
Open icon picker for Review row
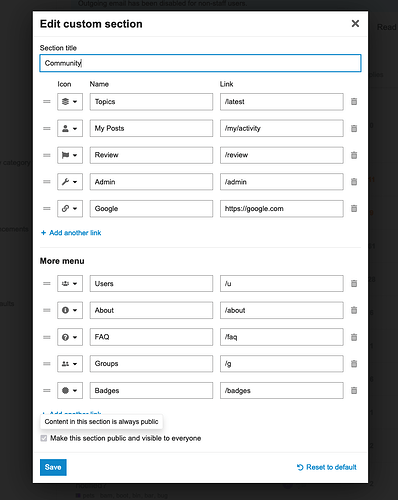pos(70,155)
